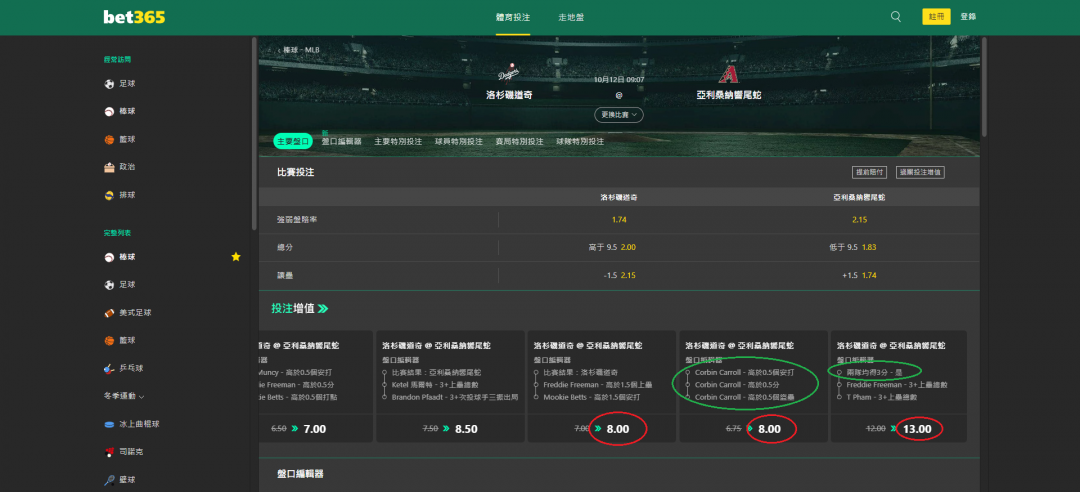Click the Arizona Diamondbacks team logo

[x=728, y=73]
